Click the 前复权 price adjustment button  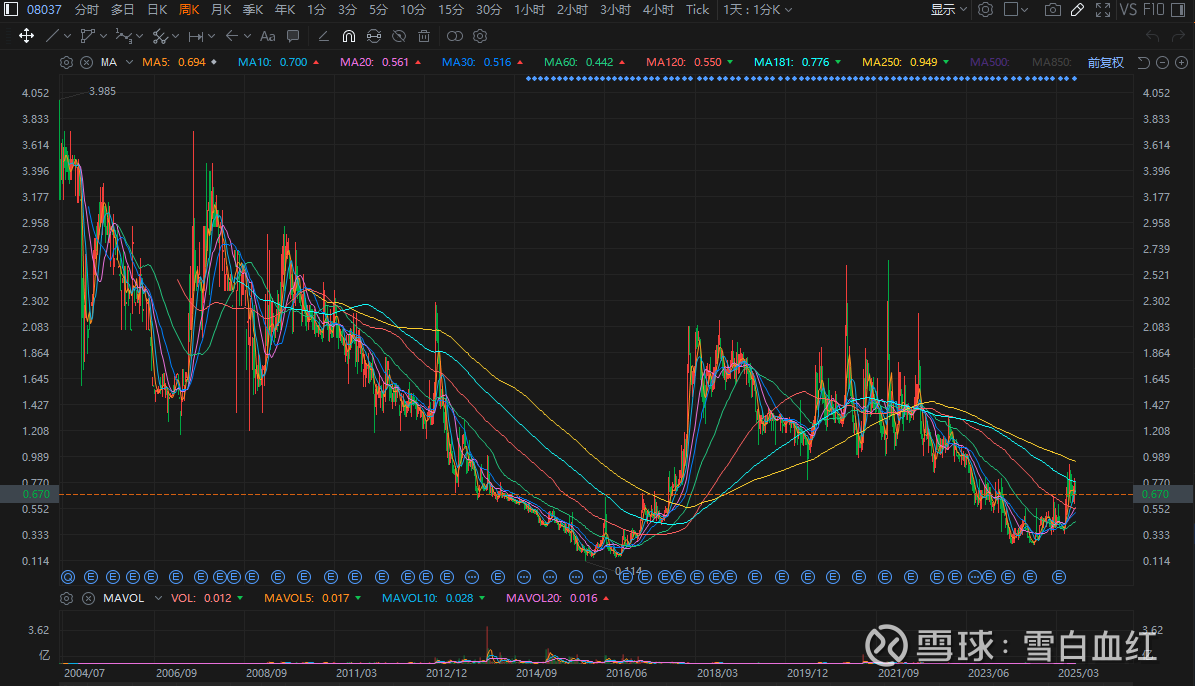(1106, 63)
